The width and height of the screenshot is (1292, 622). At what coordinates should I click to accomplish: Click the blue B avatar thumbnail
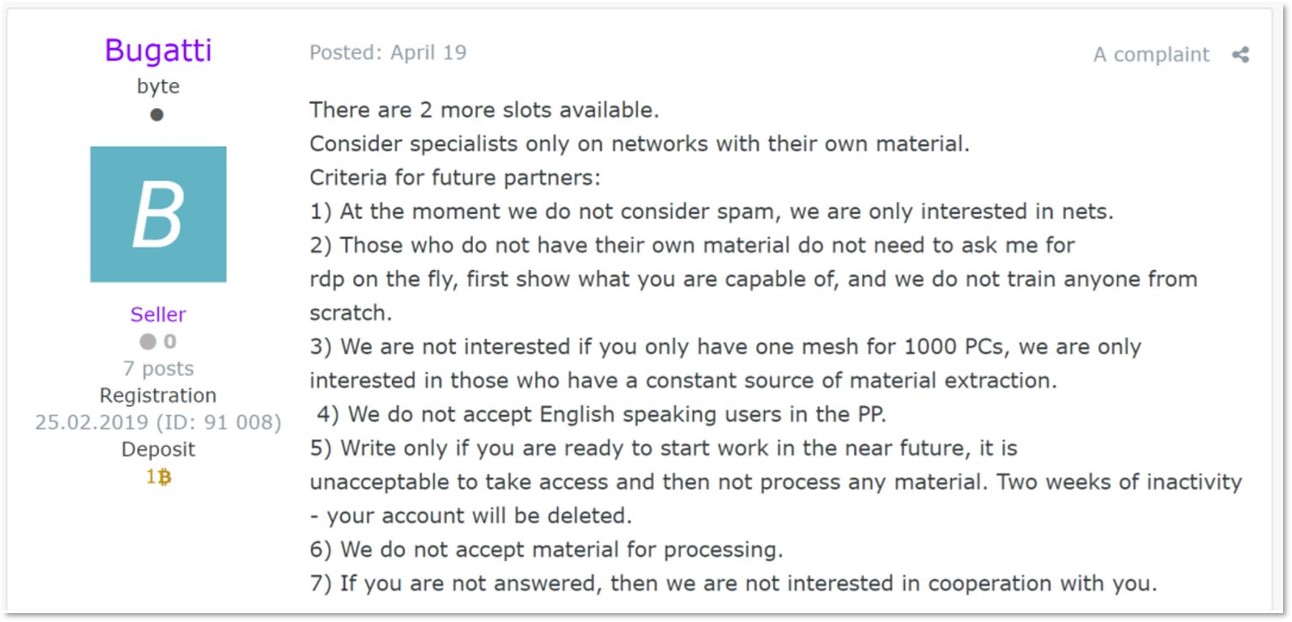click(x=158, y=214)
